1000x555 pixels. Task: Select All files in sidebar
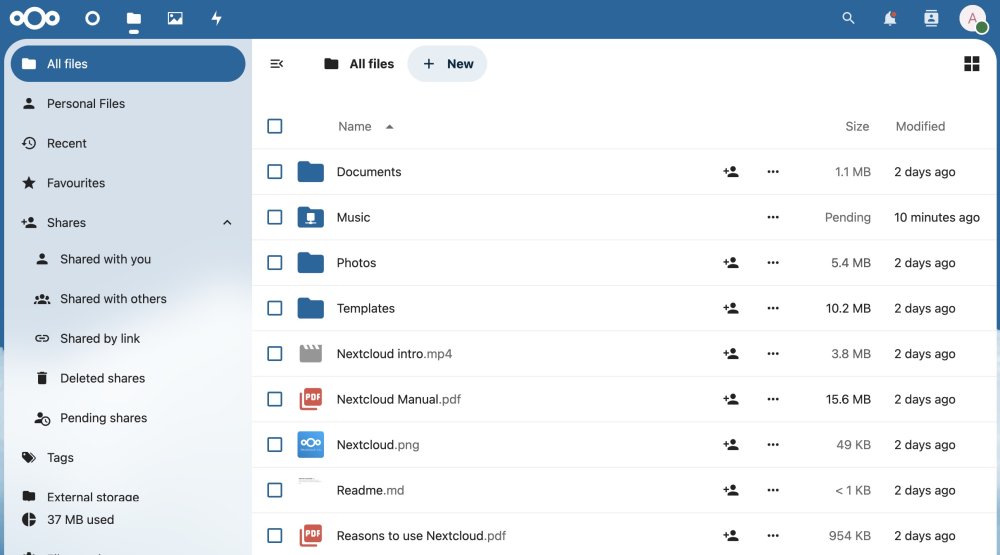[x=128, y=64]
